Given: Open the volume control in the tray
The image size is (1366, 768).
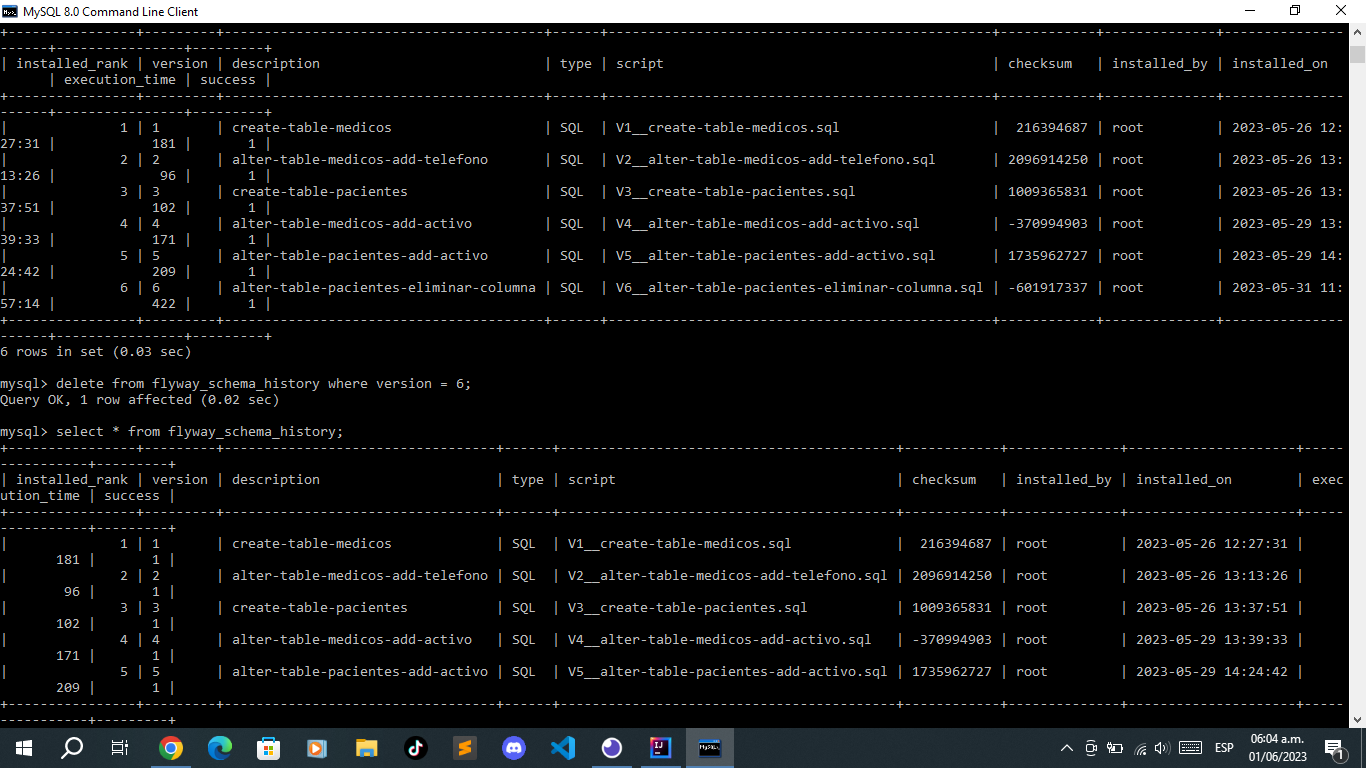Looking at the screenshot, I should pos(1161,748).
